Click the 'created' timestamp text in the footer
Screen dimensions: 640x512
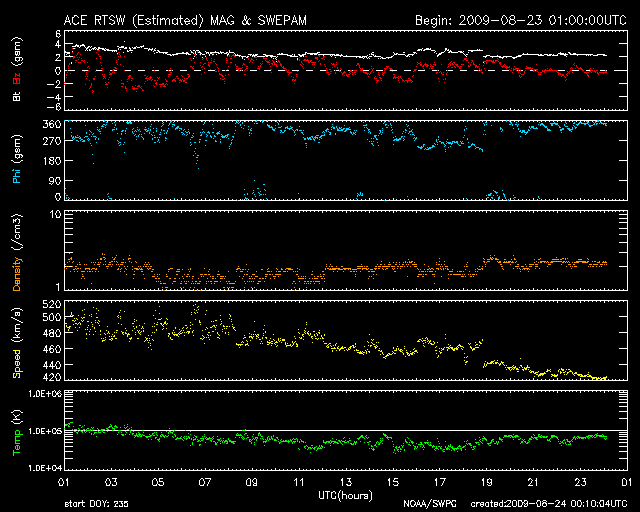[549, 504]
